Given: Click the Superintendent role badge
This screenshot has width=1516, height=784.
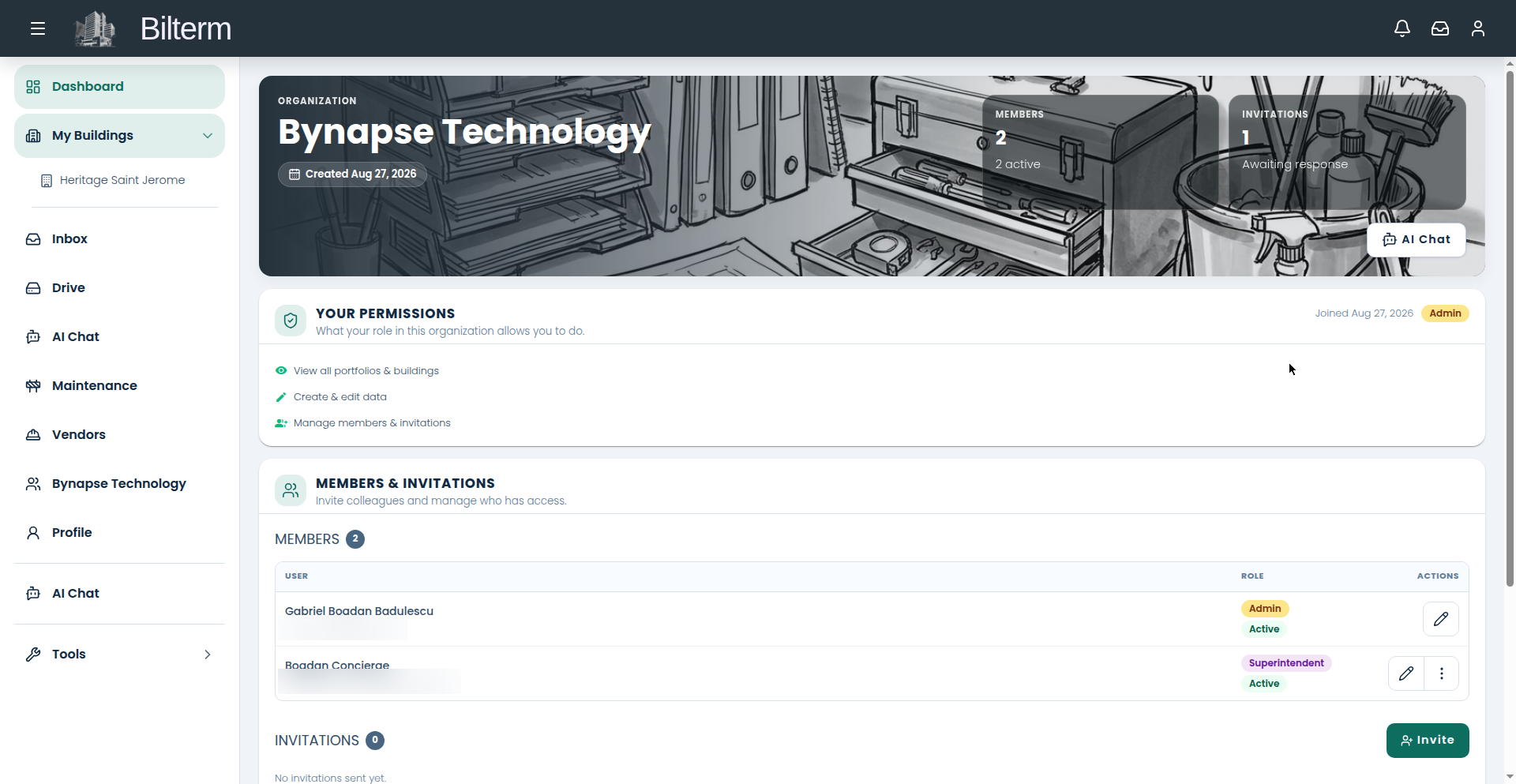Looking at the screenshot, I should click(1286, 663).
